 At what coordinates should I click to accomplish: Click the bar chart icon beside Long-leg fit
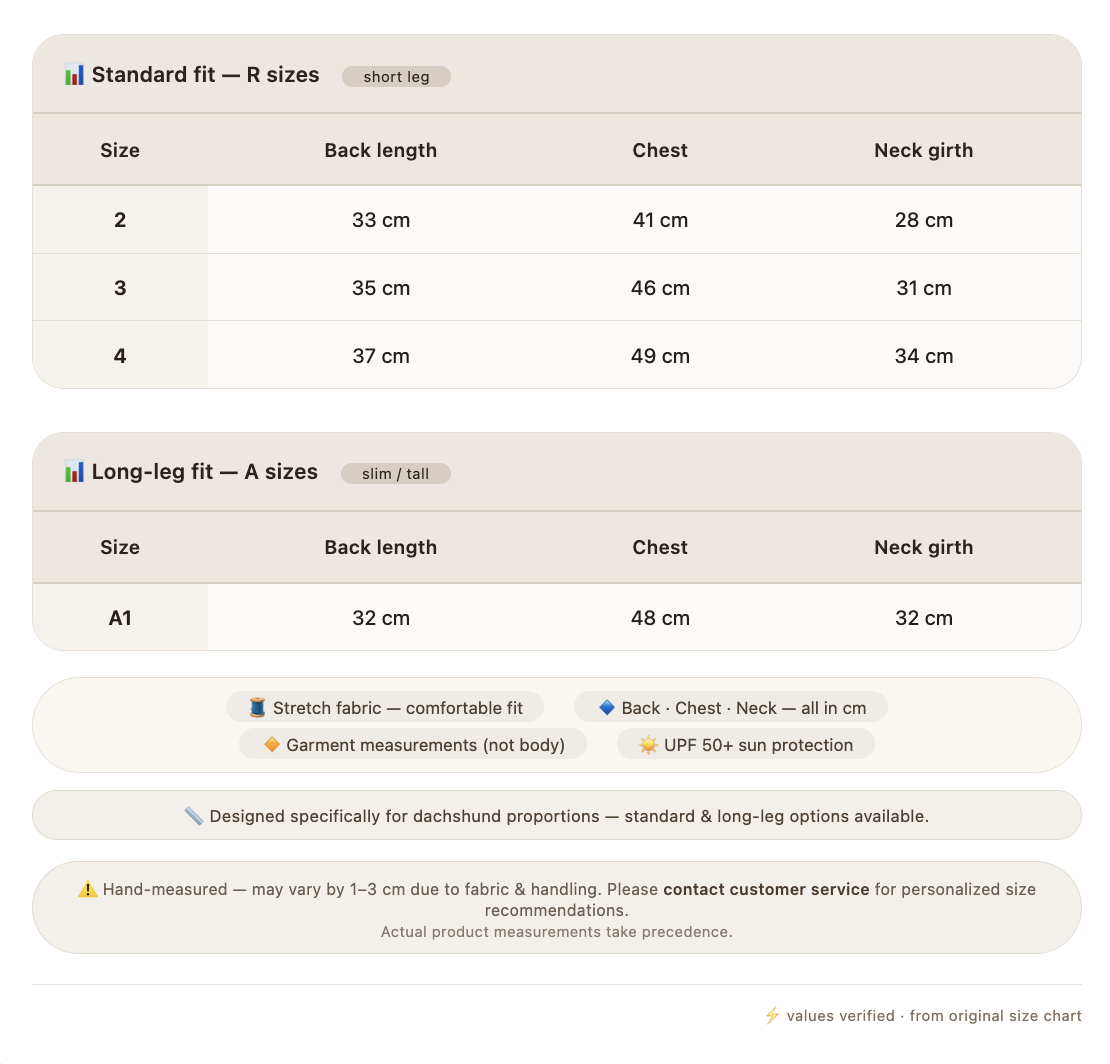(74, 471)
